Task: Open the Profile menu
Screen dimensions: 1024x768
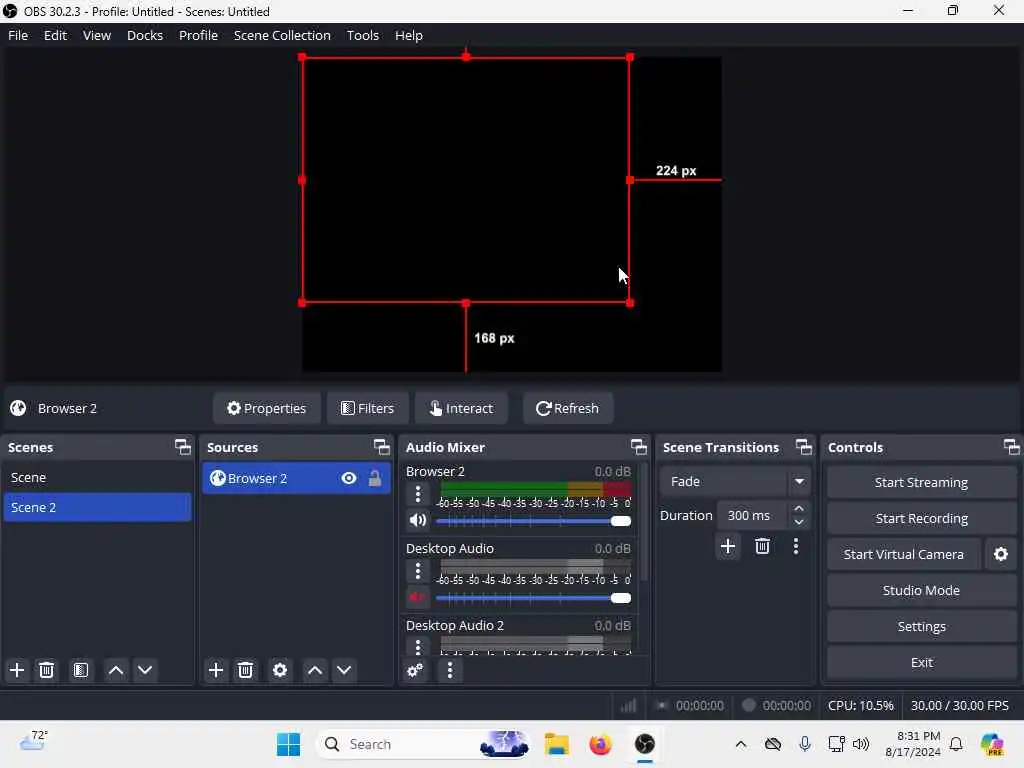Action: pos(199,35)
